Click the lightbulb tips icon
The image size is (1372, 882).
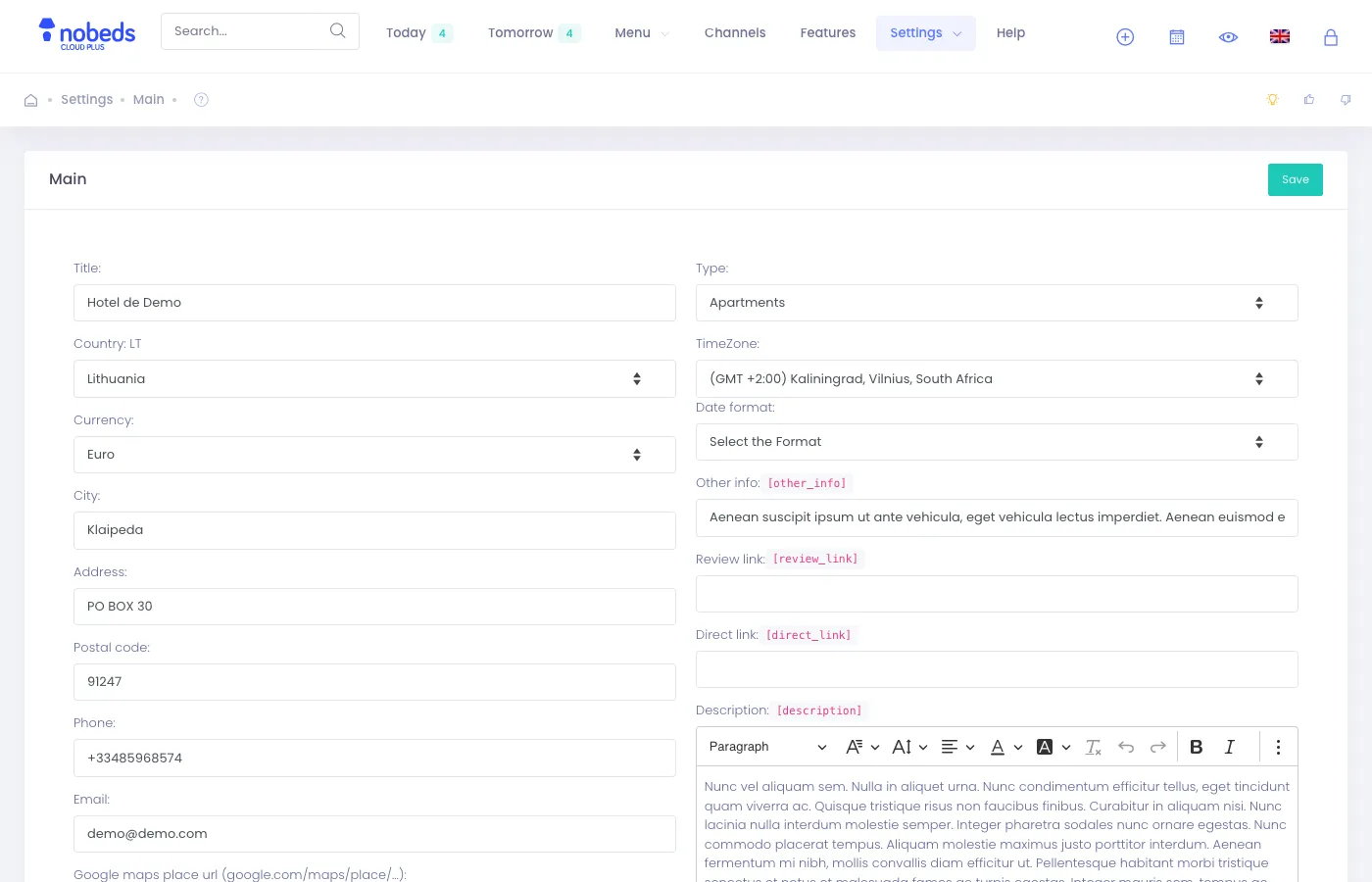click(x=1272, y=100)
